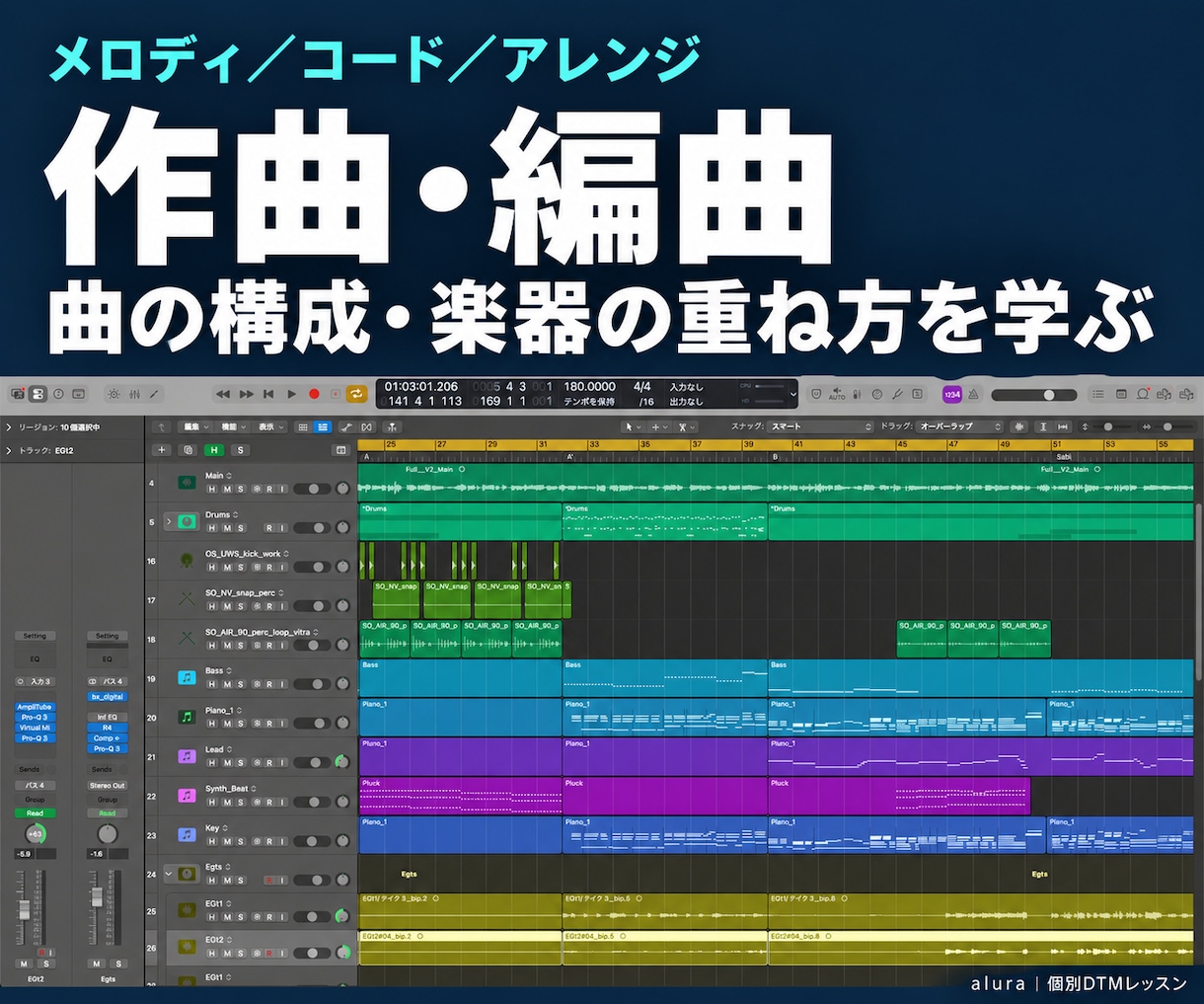Screen dimensions: 1204x1004
Task: Start recording with the red Record button
Action: [314, 394]
